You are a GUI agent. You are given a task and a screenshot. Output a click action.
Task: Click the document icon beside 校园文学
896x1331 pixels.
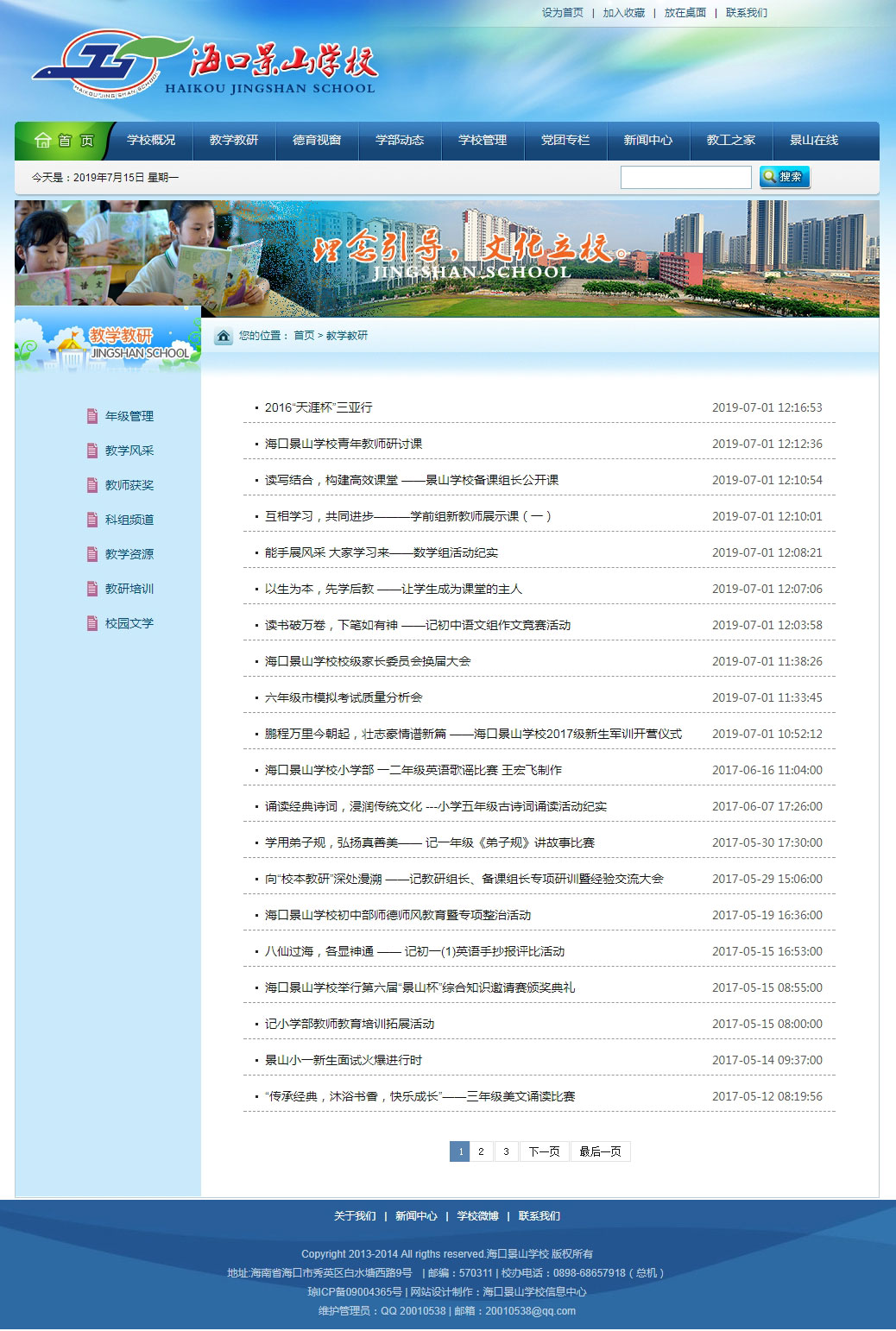point(92,623)
